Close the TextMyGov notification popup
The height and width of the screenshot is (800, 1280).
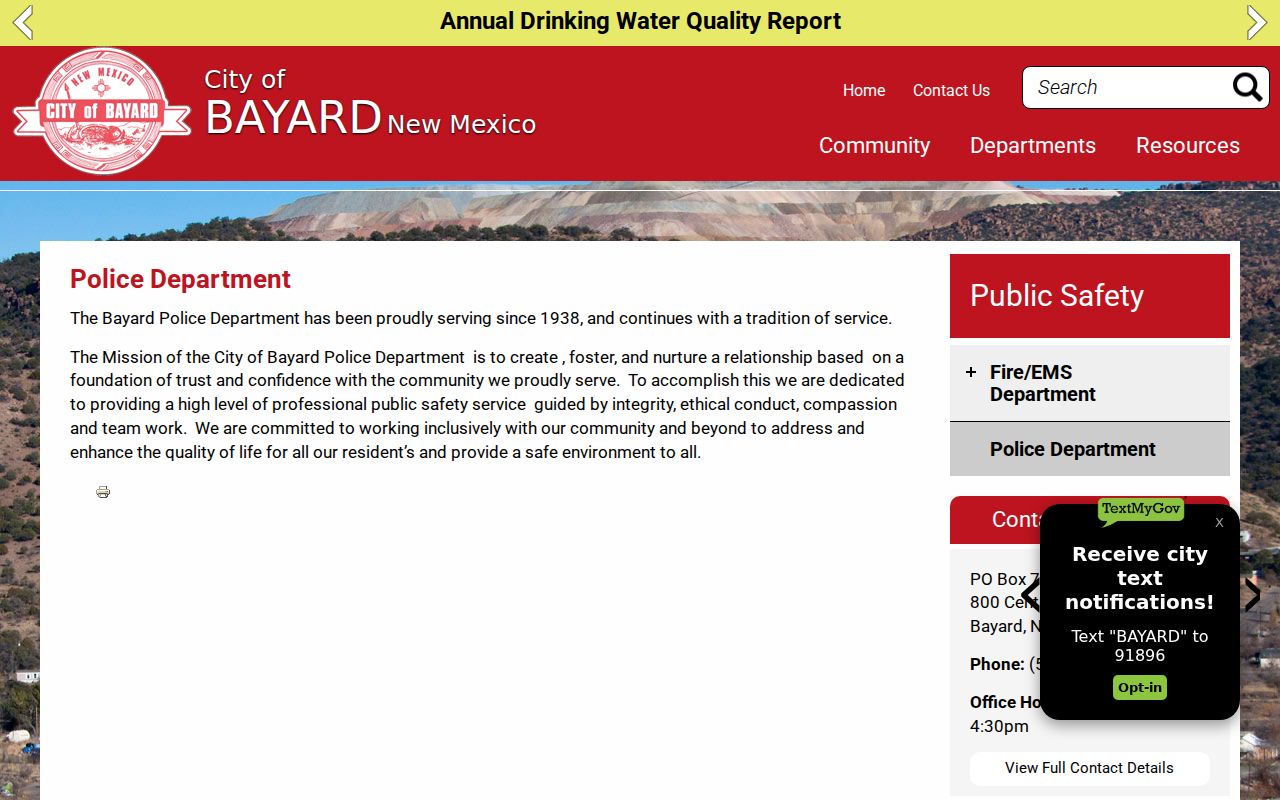1219,522
